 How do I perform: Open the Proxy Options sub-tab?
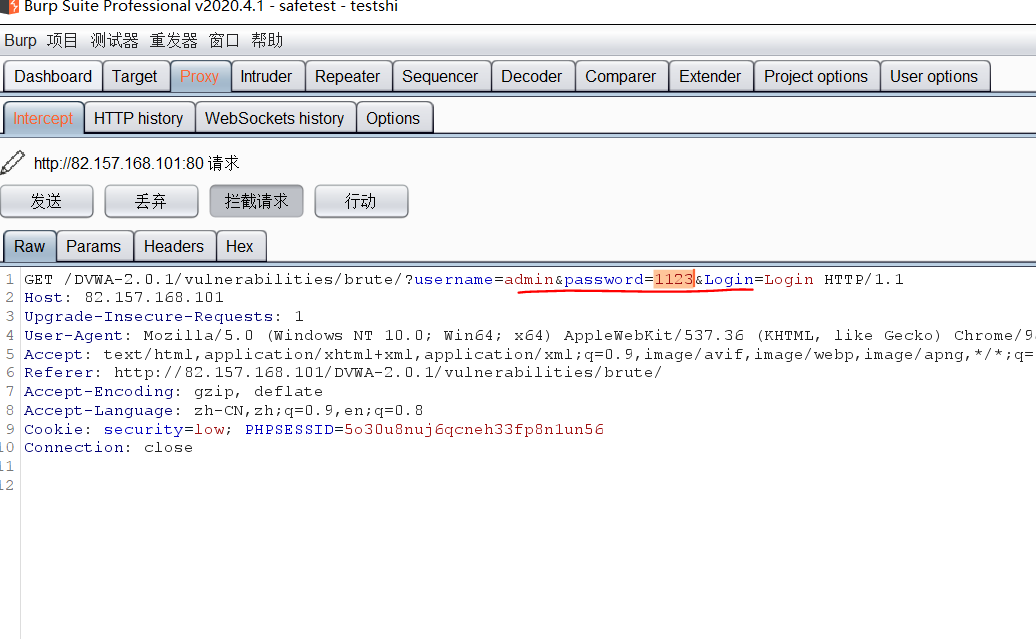pos(393,118)
